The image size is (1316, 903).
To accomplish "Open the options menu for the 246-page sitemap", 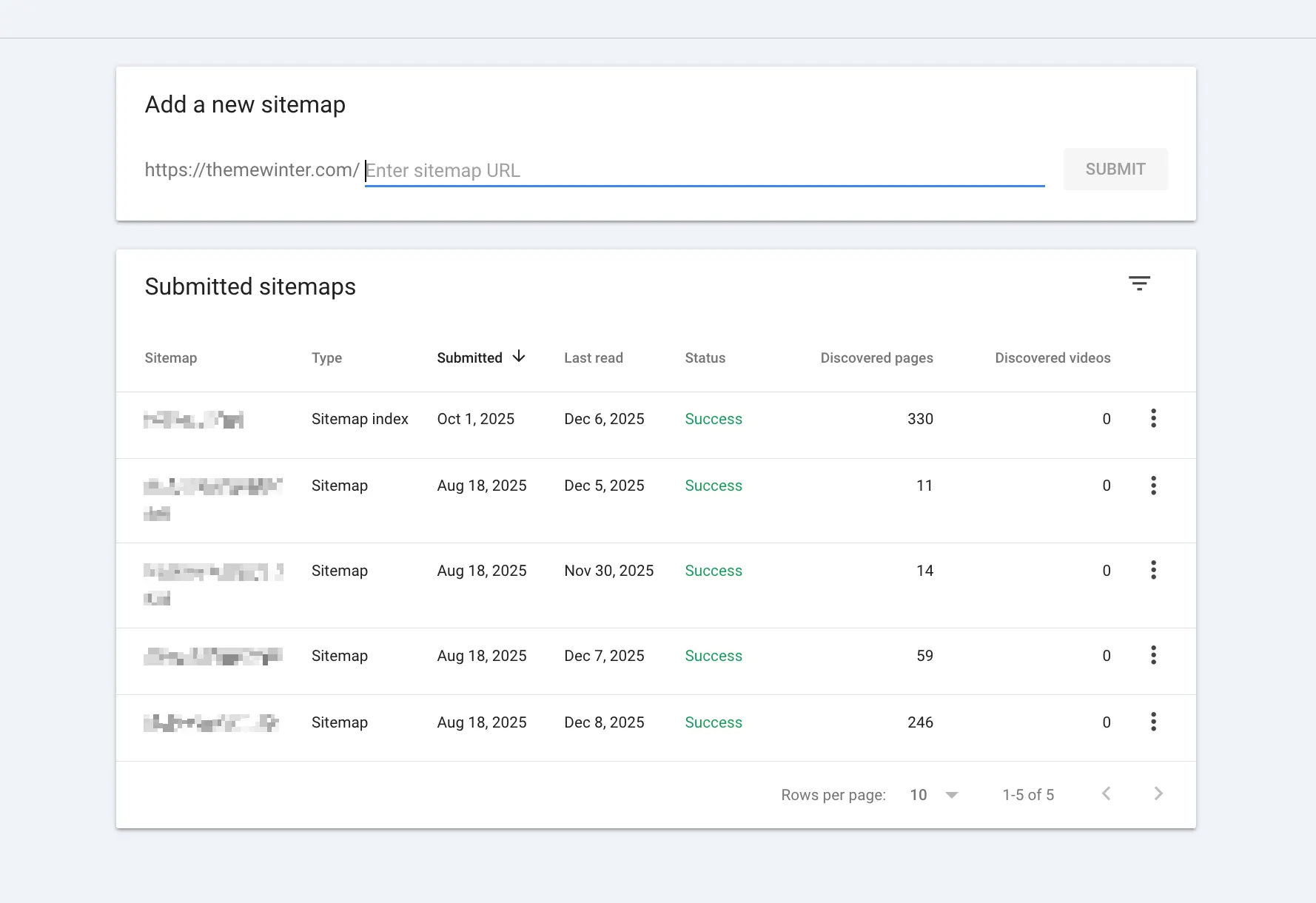I will (1153, 722).
